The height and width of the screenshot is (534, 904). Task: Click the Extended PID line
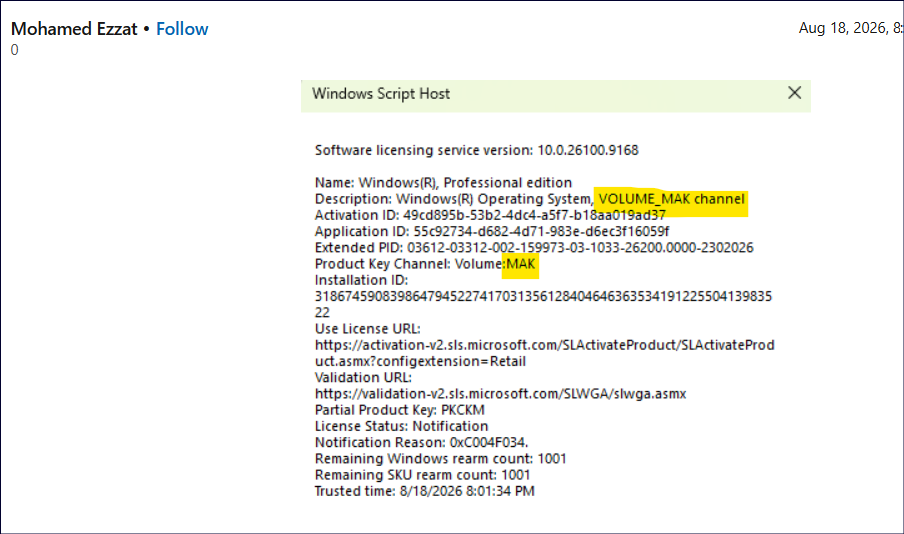pos(534,247)
